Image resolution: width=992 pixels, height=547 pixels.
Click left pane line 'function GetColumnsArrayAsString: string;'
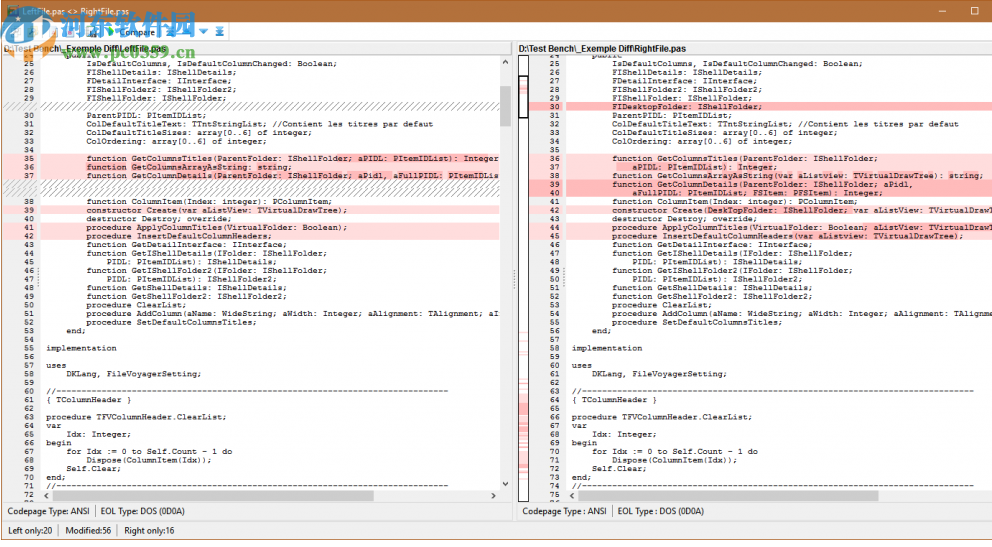click(189, 168)
